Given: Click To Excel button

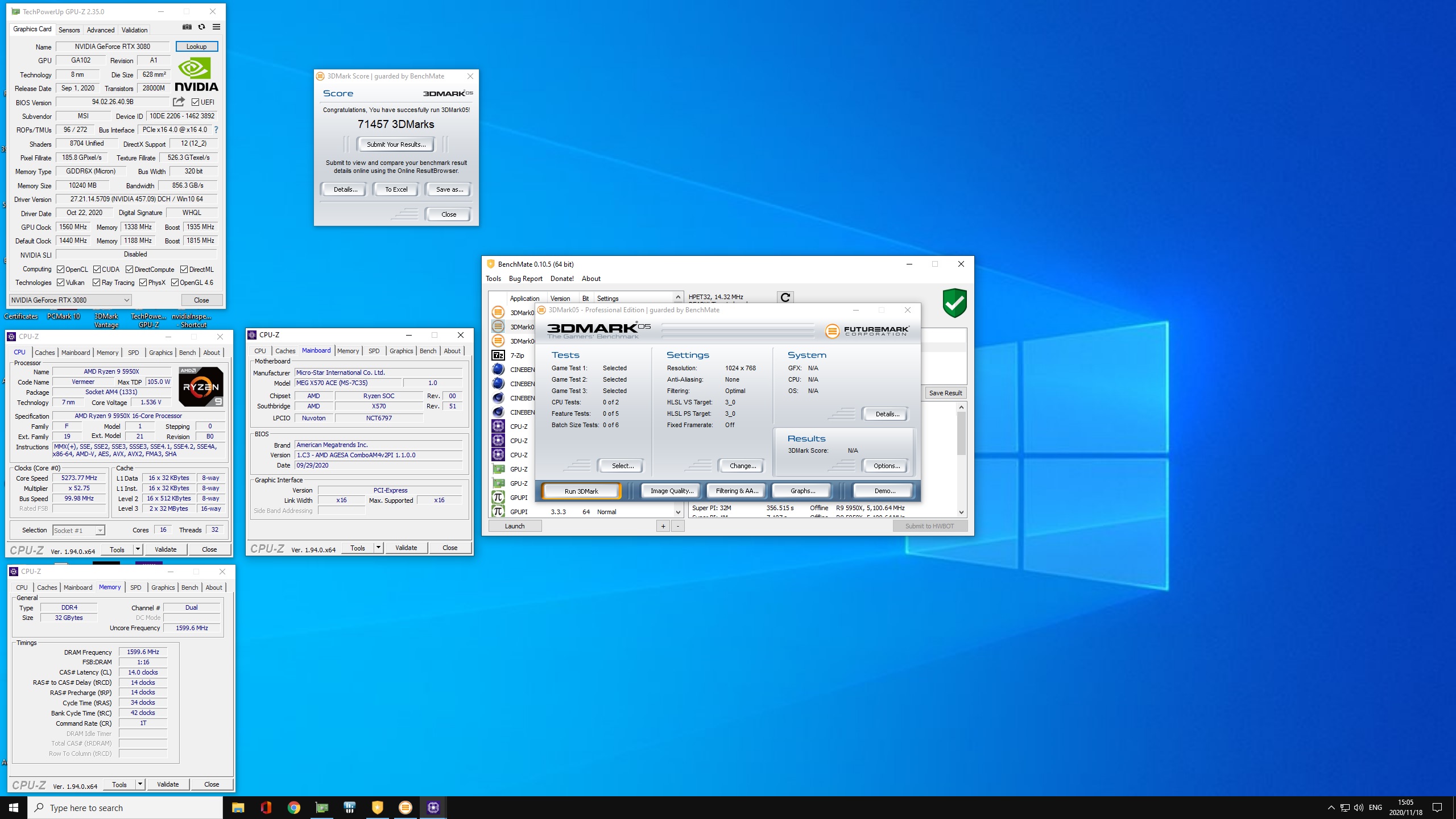Looking at the screenshot, I should (396, 189).
